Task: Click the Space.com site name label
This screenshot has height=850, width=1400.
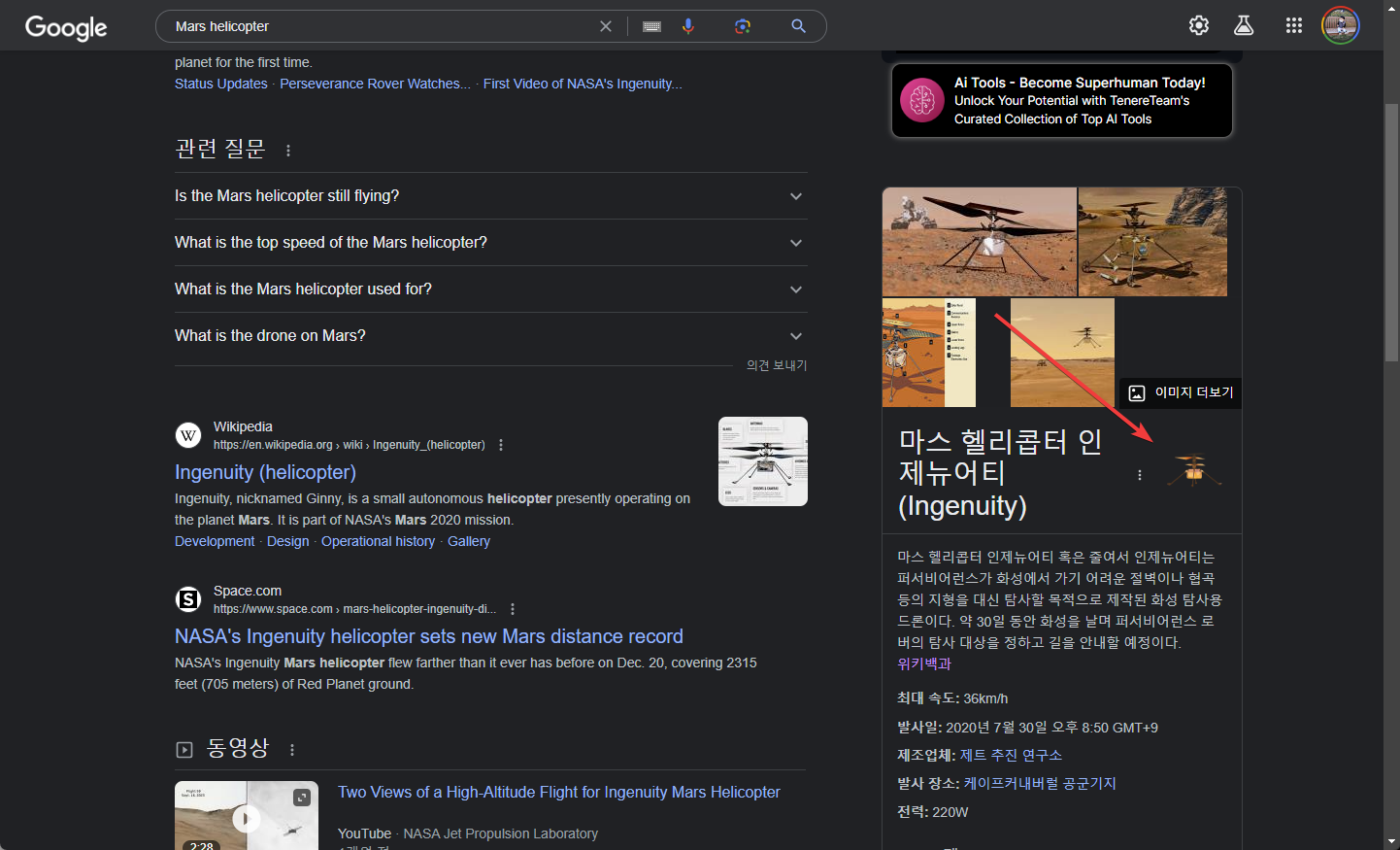Action: [x=248, y=591]
